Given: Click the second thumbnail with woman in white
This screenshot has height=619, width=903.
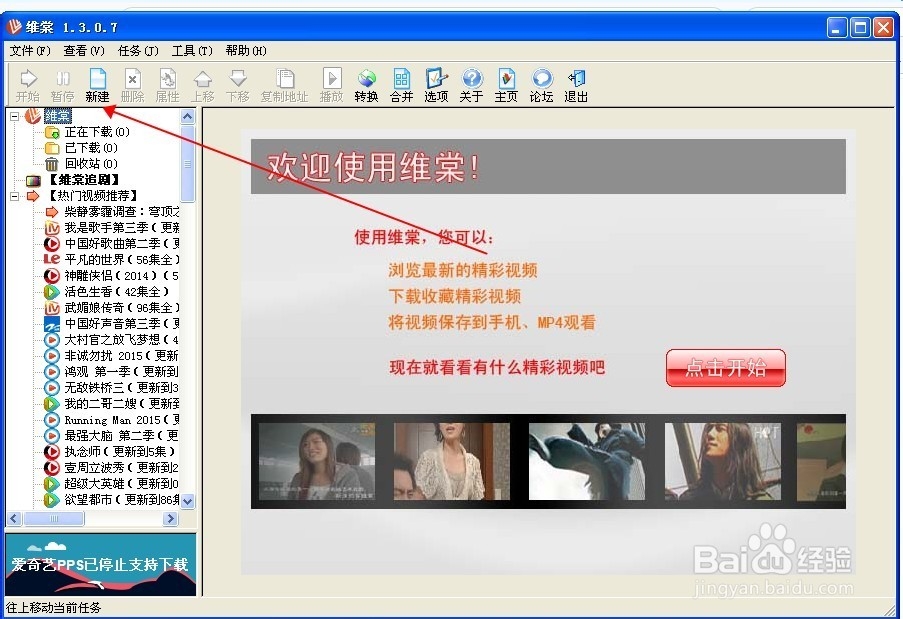Looking at the screenshot, I should click(x=452, y=461).
